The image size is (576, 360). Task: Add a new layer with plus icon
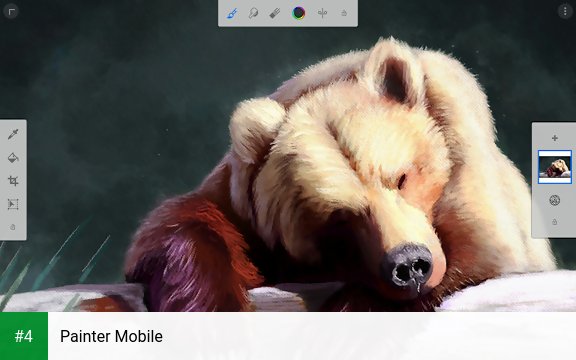(555, 138)
